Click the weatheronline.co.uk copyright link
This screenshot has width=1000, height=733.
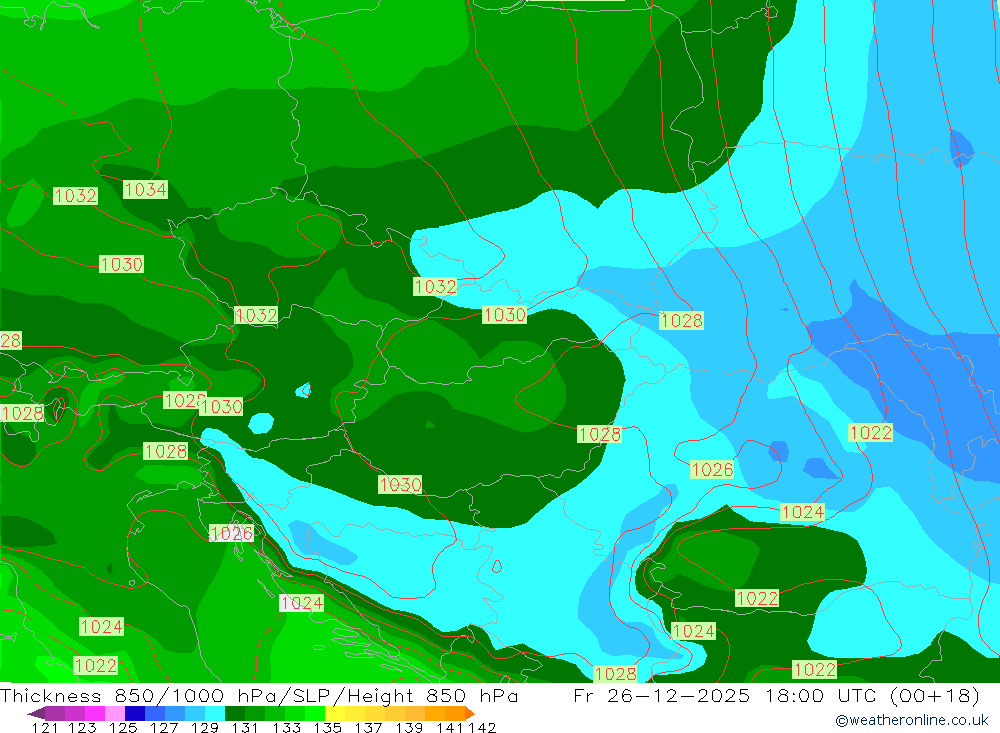click(912, 720)
